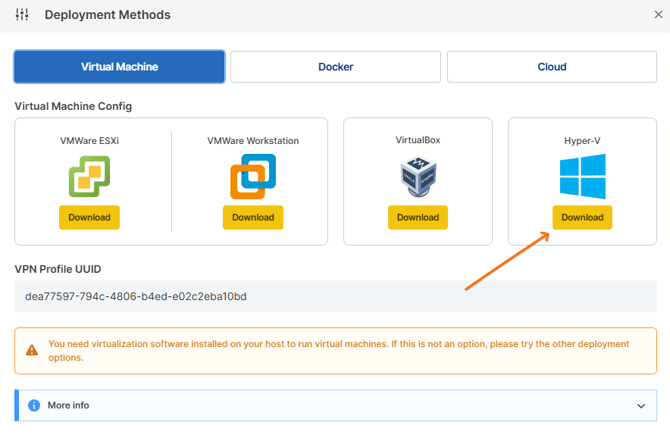Switch to the Docker tab
Image resolution: width=670 pixels, height=435 pixels.
coord(335,67)
